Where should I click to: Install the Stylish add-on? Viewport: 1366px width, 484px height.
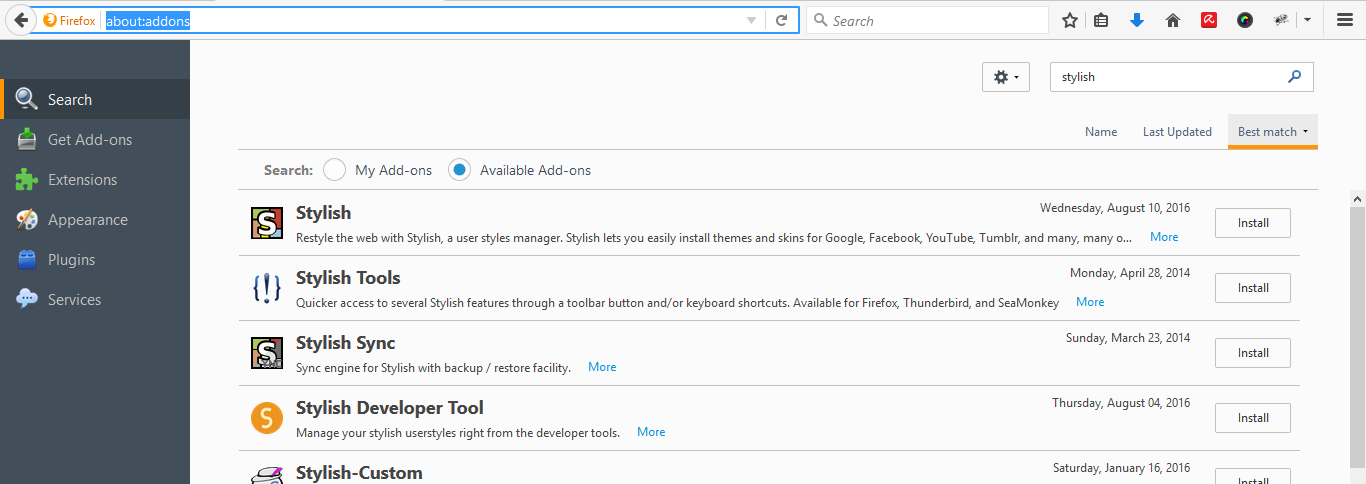[1253, 223]
